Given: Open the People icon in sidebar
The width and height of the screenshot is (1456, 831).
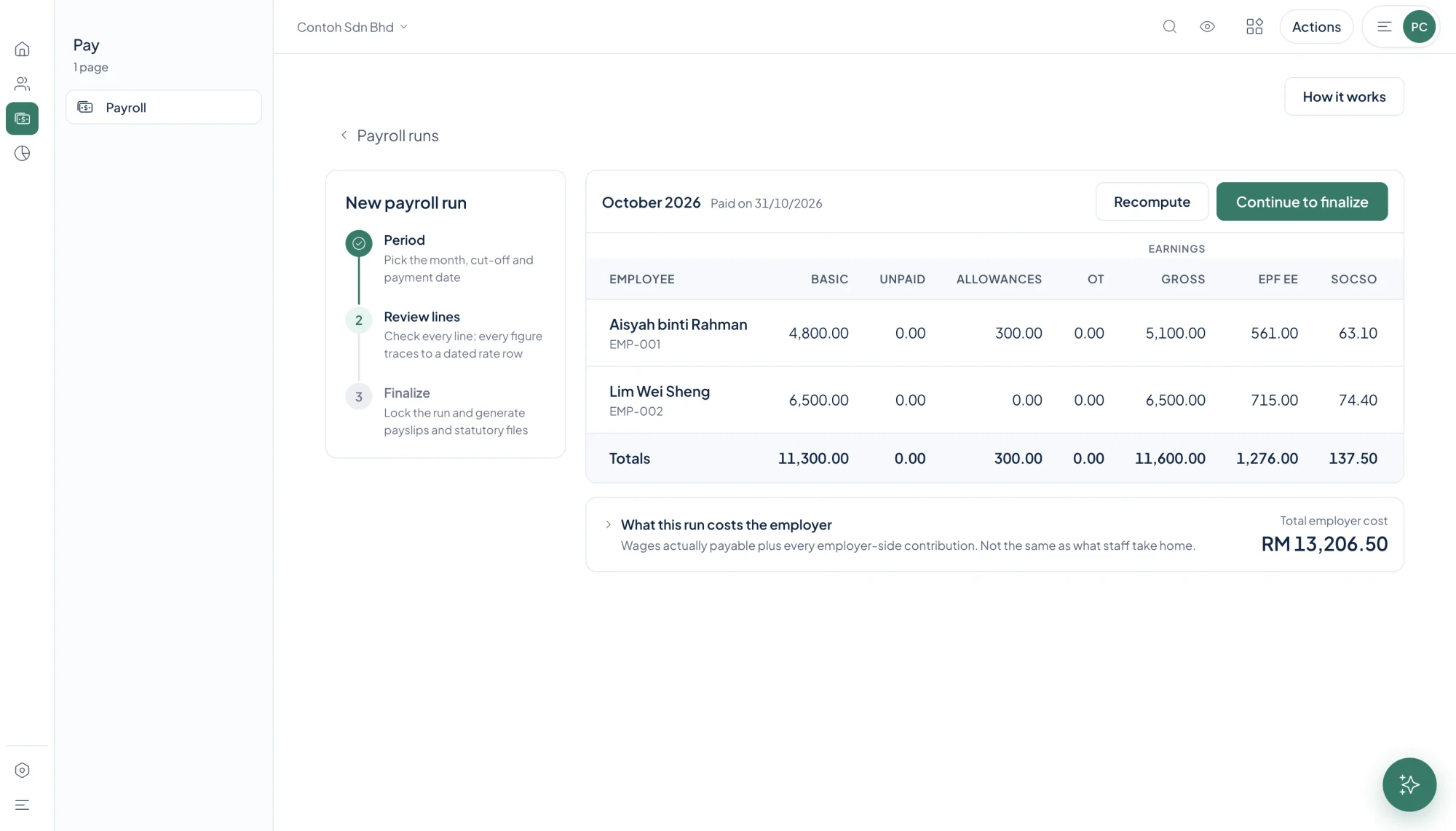Looking at the screenshot, I should [x=22, y=84].
